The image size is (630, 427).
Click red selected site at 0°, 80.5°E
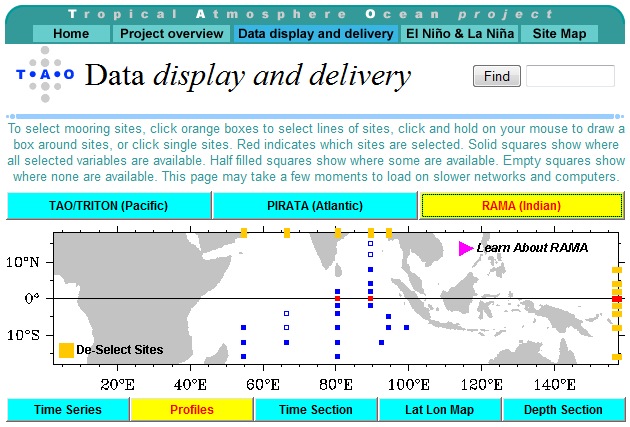point(338,298)
